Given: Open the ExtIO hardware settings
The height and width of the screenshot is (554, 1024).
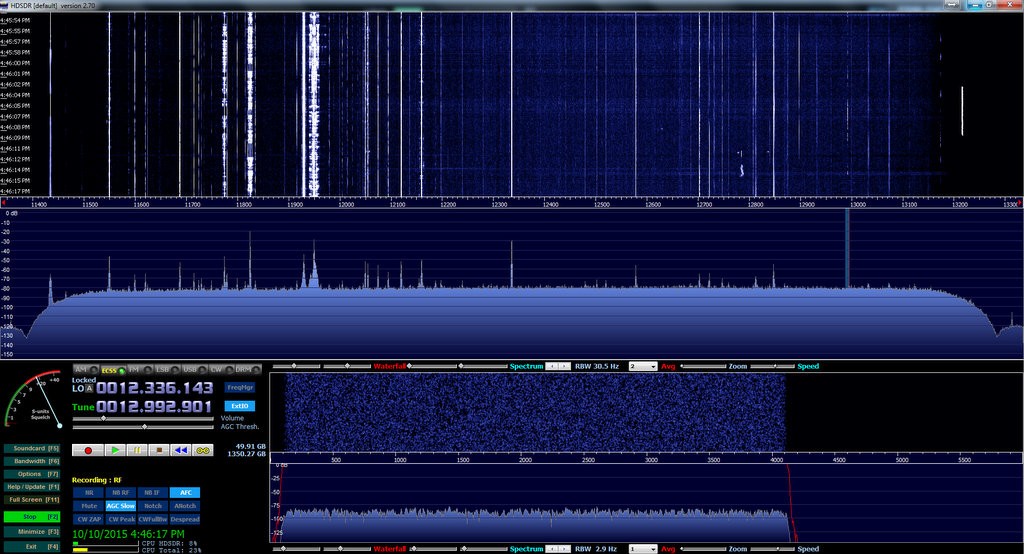Looking at the screenshot, I should tap(240, 406).
